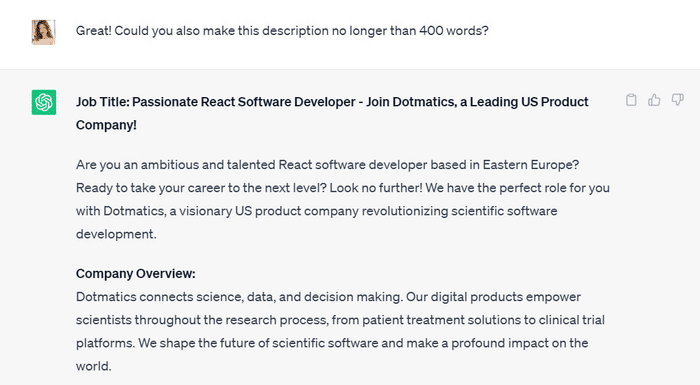Click 'platforms. We shape the future' line
Screen dimensions: 700x385
pyautogui.click(x=172, y=343)
